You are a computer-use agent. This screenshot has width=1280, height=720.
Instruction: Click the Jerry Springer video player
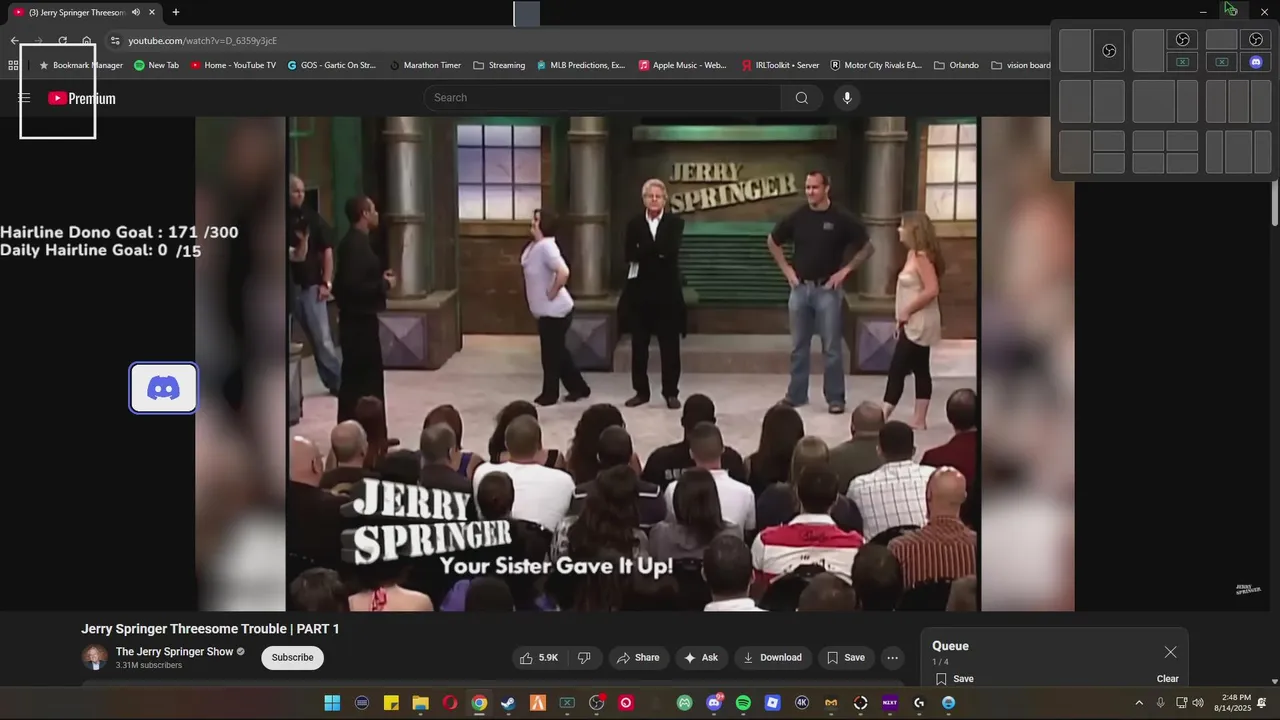634,364
